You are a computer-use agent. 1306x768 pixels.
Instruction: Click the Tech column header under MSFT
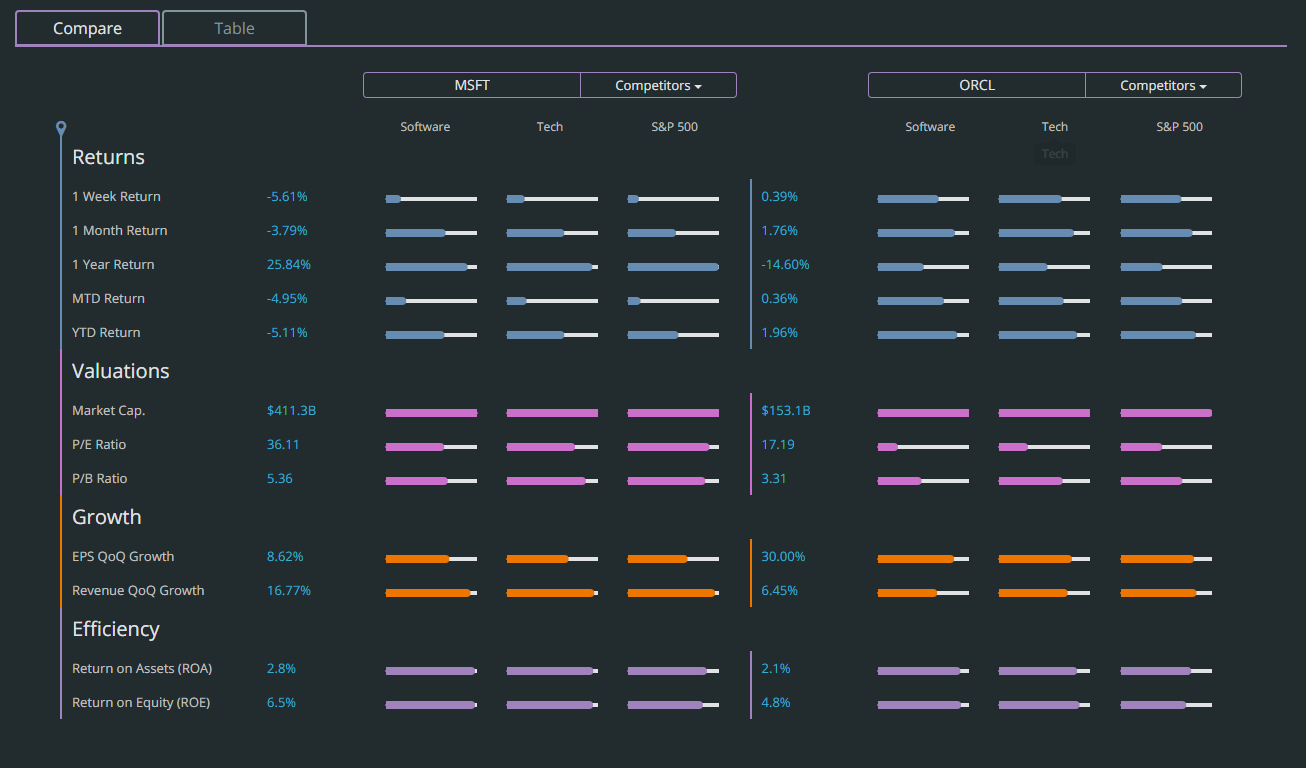tap(550, 127)
